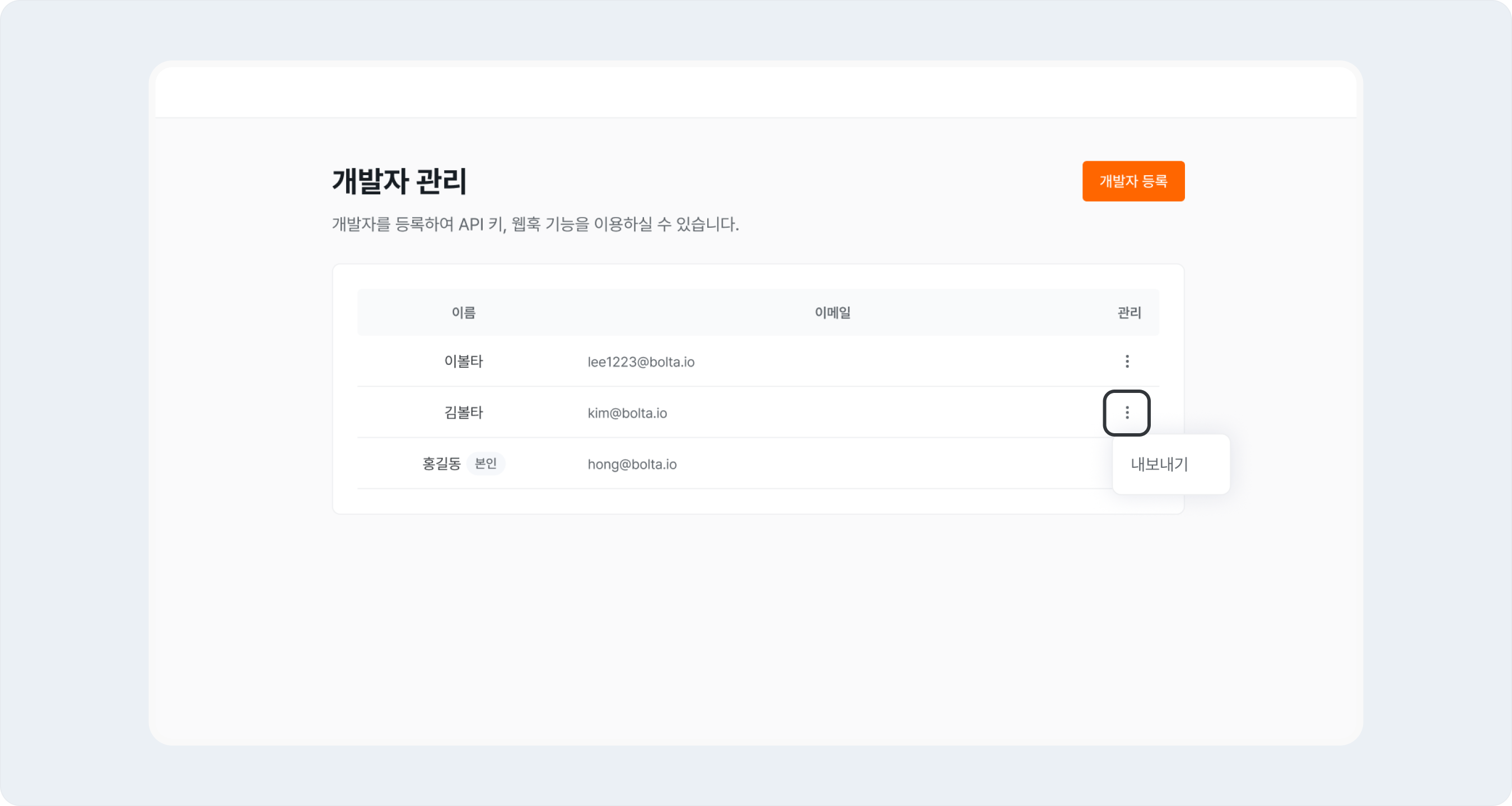Click the 관리 column header

click(x=1128, y=313)
